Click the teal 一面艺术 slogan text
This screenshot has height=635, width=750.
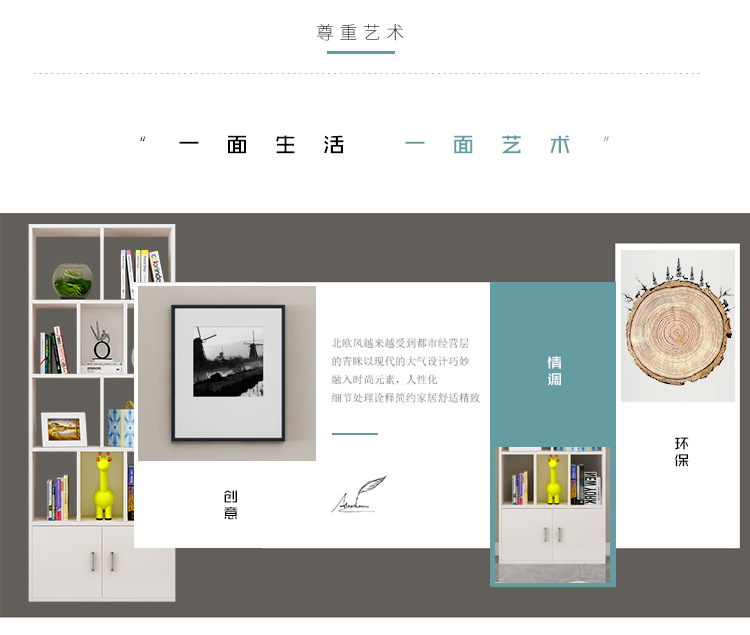click(x=487, y=144)
